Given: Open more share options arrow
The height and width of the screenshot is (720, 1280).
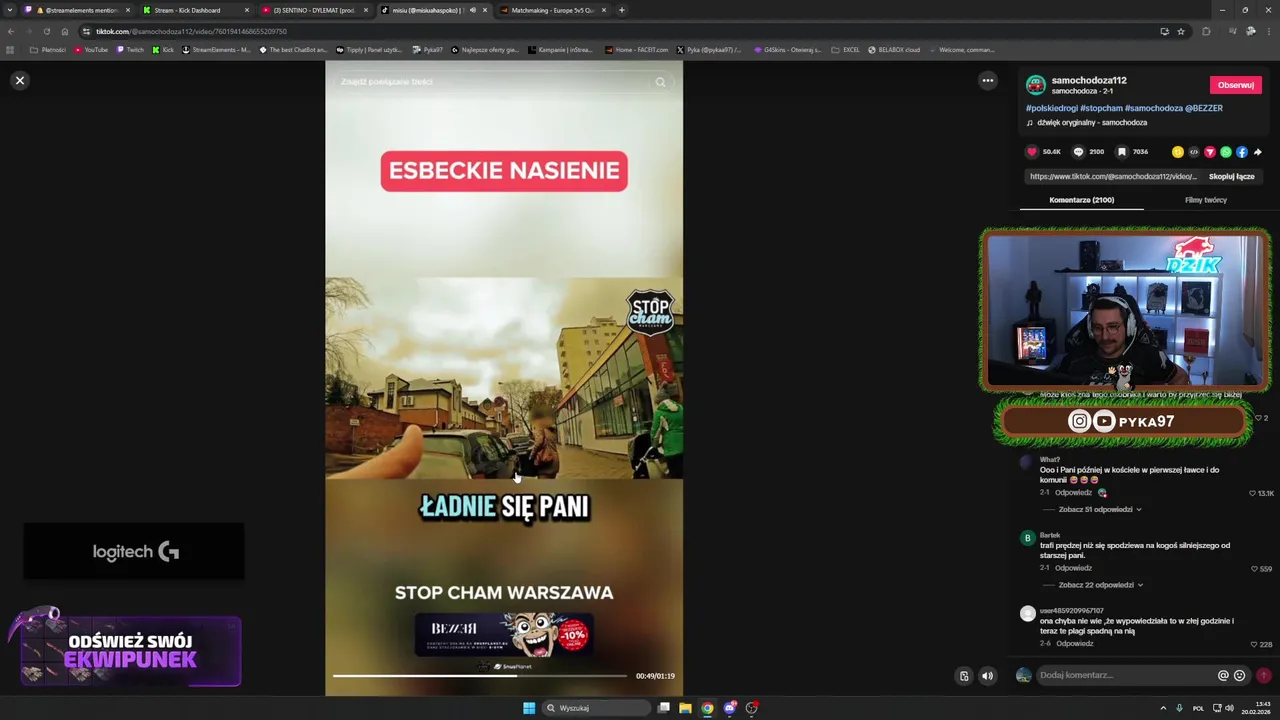Looking at the screenshot, I should coord(1257,152).
